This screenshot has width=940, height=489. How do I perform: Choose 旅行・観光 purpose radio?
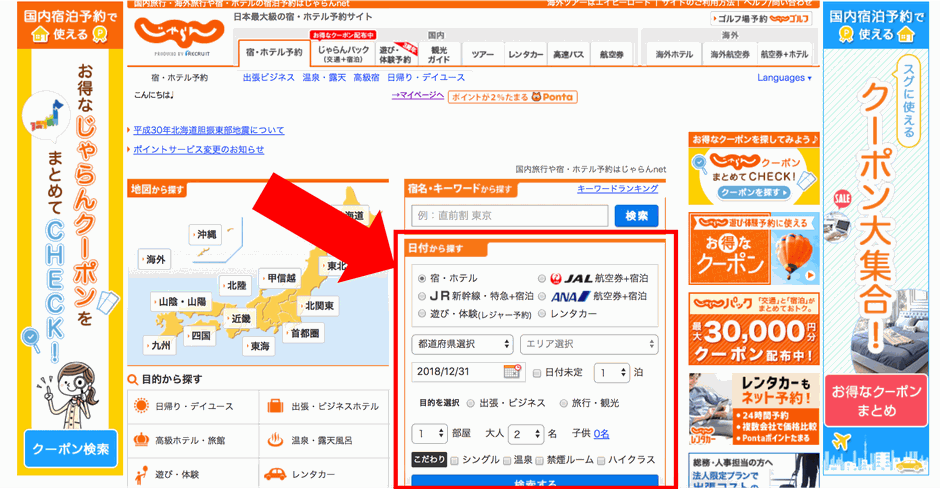click(563, 403)
